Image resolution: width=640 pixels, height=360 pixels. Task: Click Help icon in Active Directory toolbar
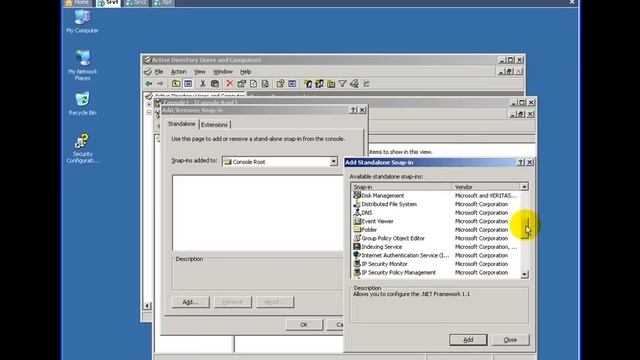click(x=280, y=84)
